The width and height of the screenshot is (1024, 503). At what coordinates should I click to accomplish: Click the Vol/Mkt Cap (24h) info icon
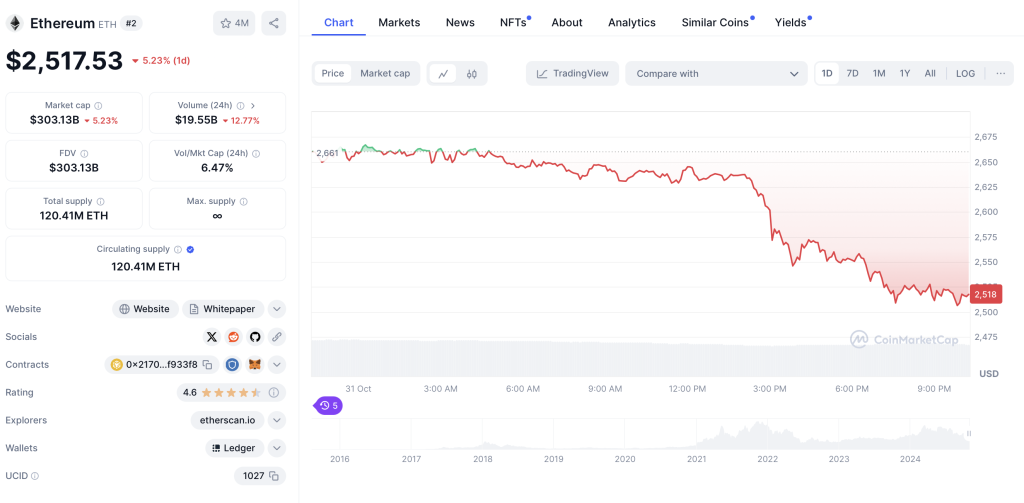[256, 154]
